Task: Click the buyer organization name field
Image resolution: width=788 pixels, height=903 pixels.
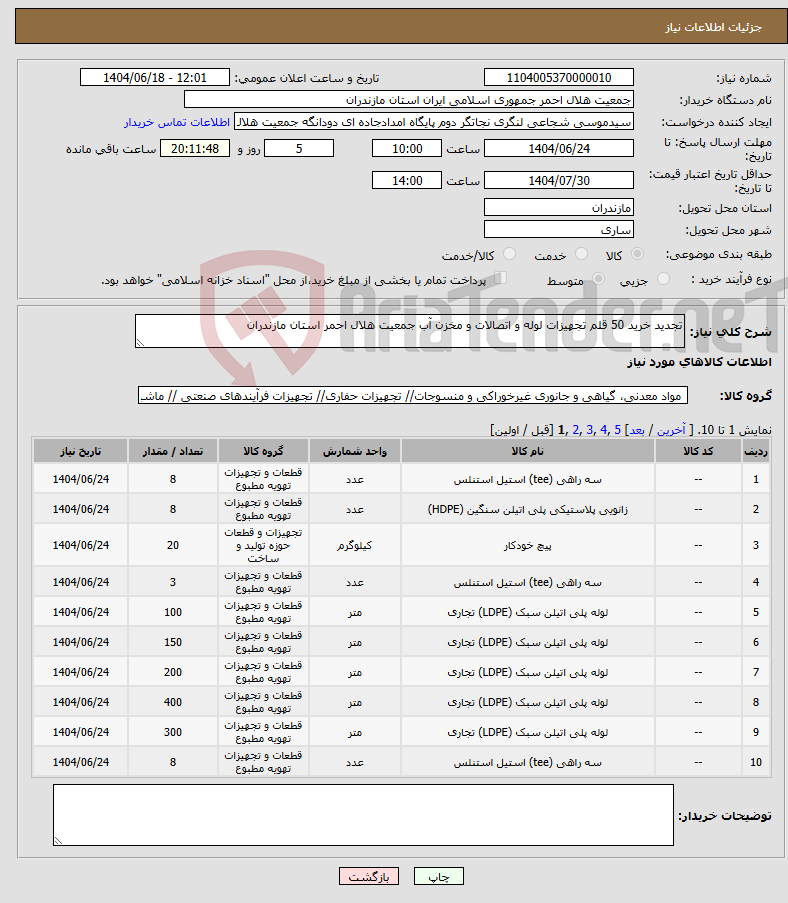Action: click(409, 100)
